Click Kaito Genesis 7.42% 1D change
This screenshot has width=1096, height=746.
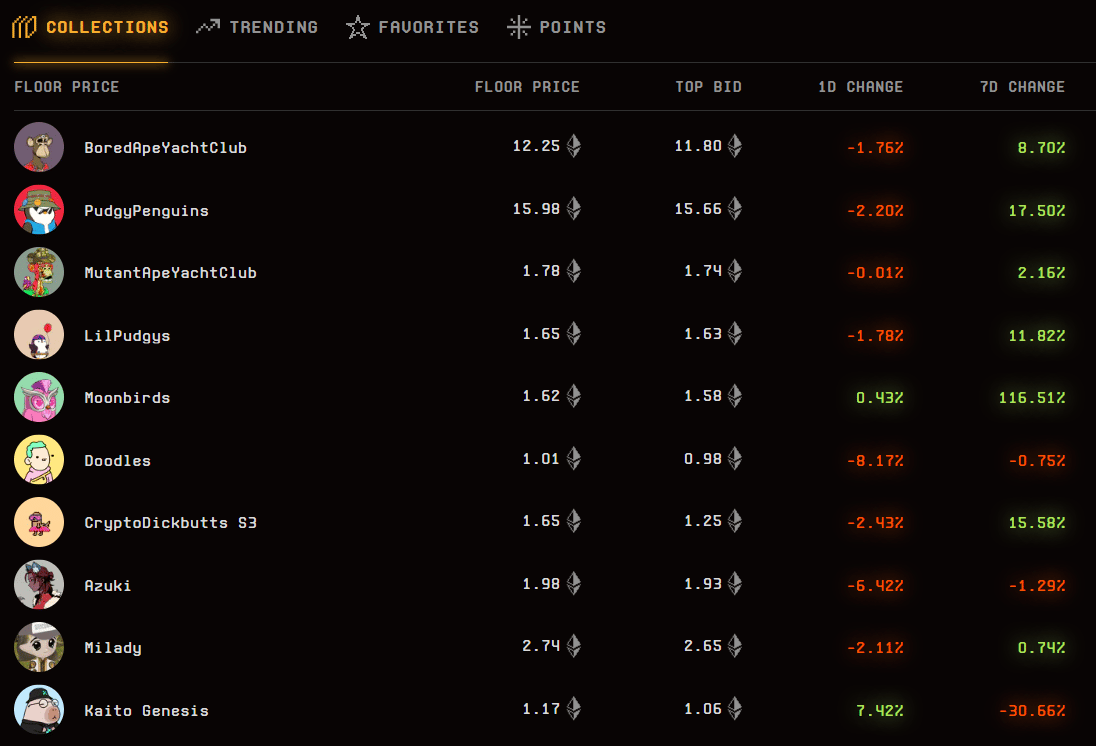(x=880, y=710)
